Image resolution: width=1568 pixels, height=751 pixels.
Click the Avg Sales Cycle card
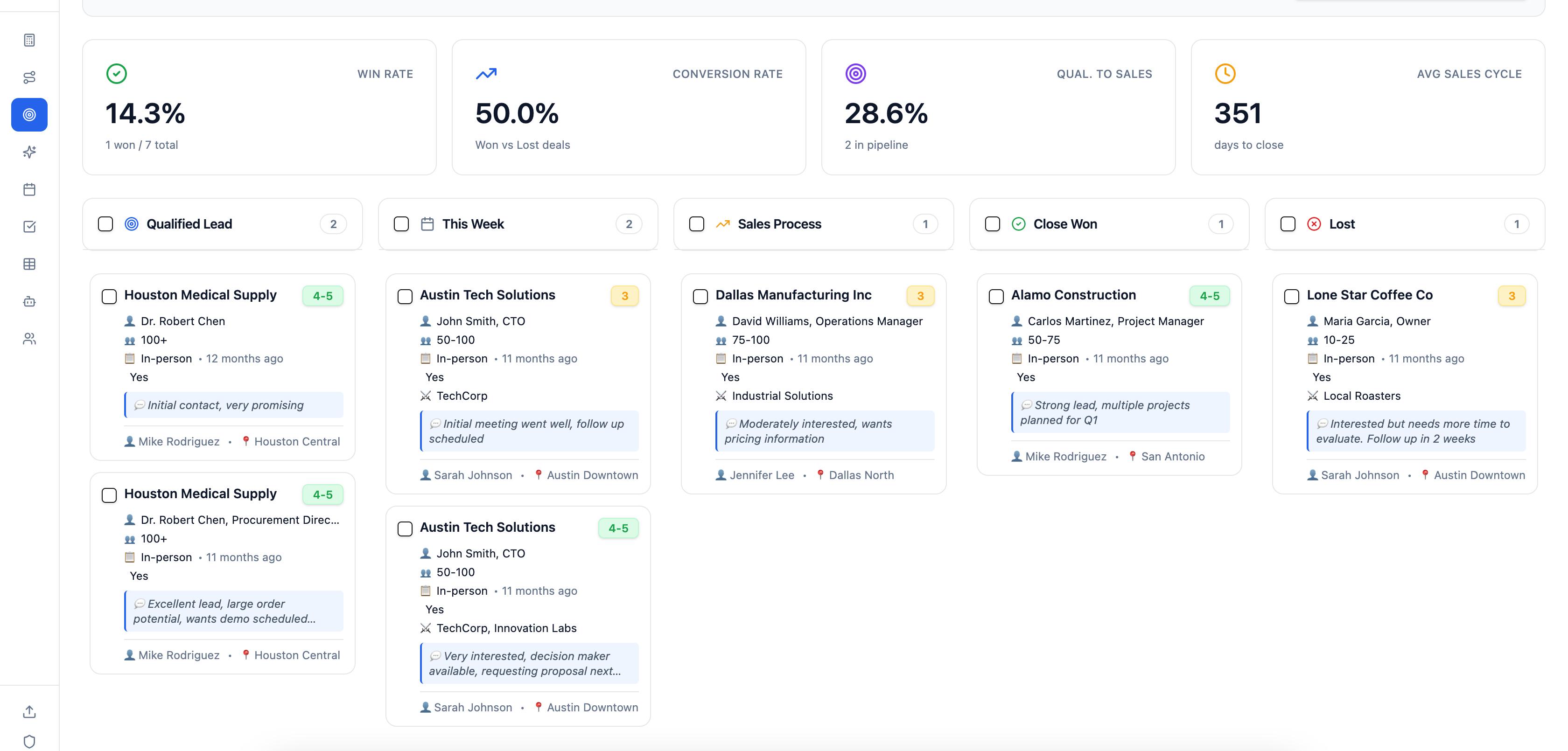[x=1367, y=107]
